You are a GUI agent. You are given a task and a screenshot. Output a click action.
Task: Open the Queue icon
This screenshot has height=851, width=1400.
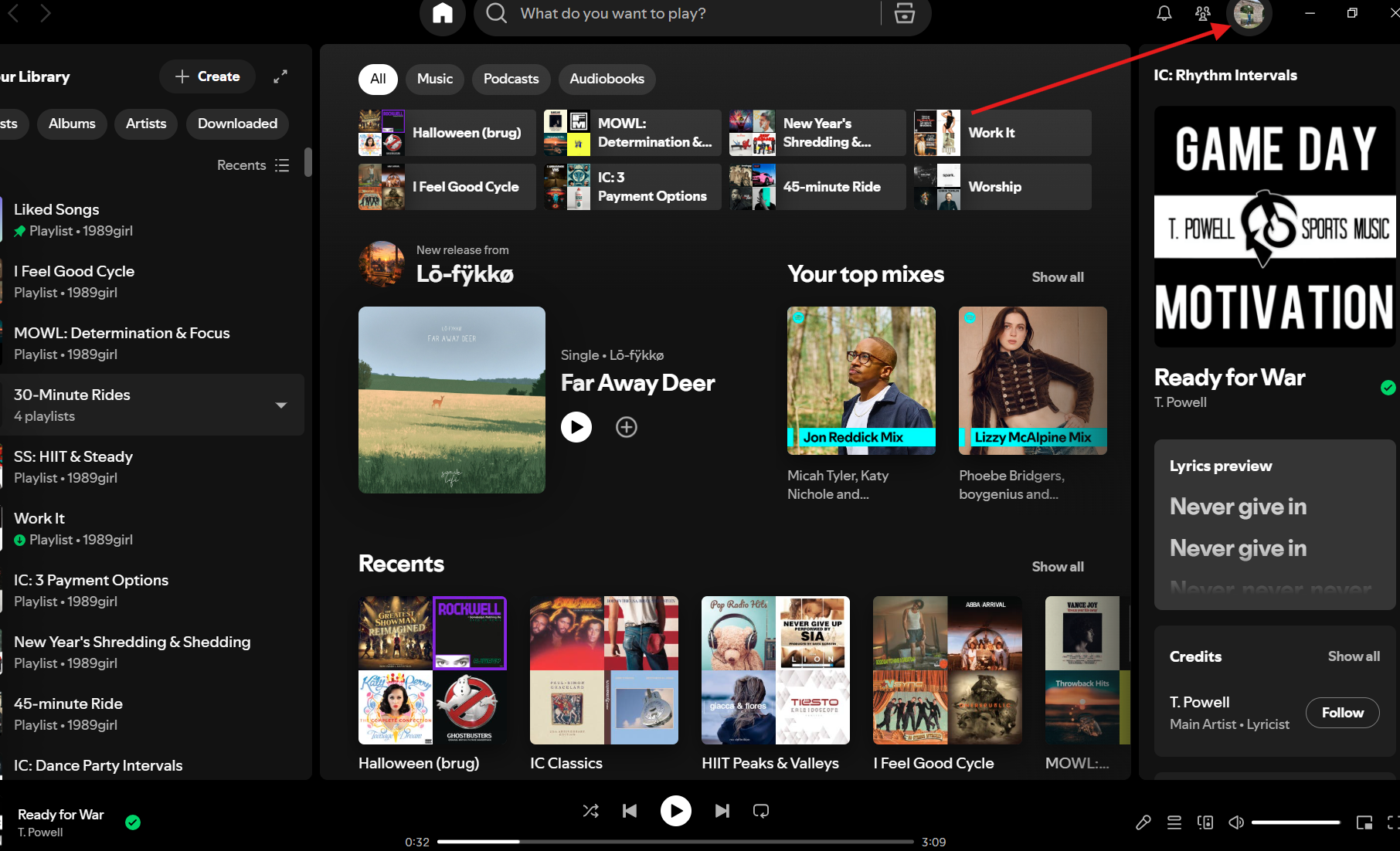pos(1174,822)
